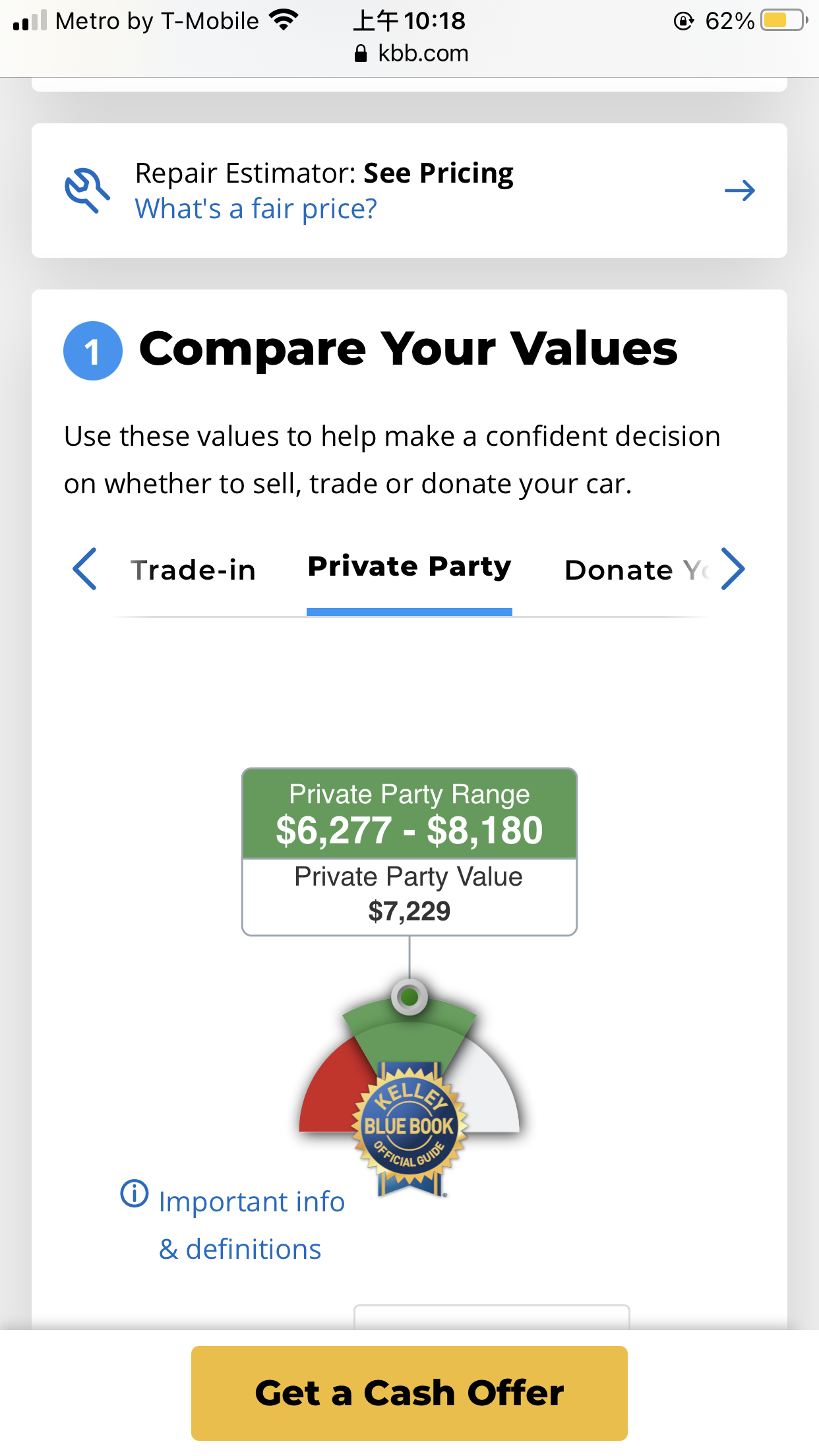
Task: Tap the green Private Party Range box
Action: (x=409, y=814)
